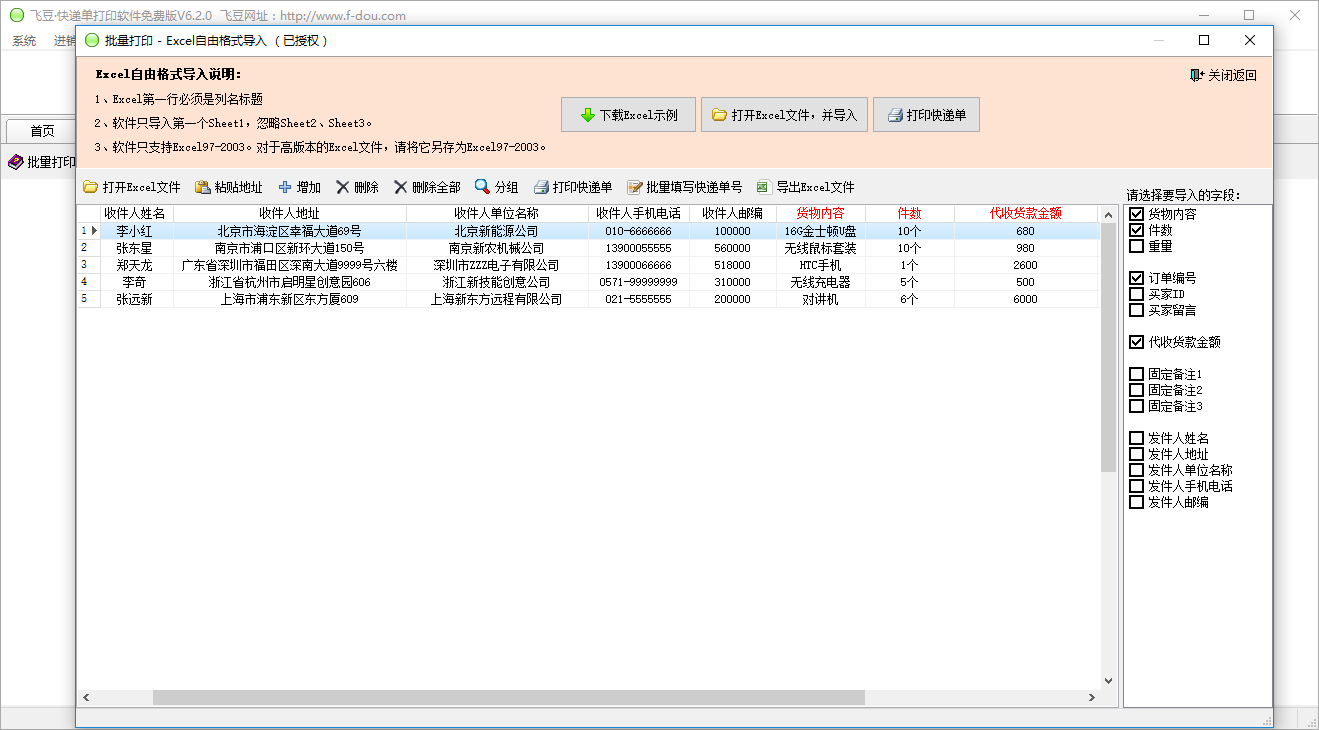Check the 发件人姓名 checkbox
Viewport: 1319px width, 730px height.
pyautogui.click(x=1136, y=438)
